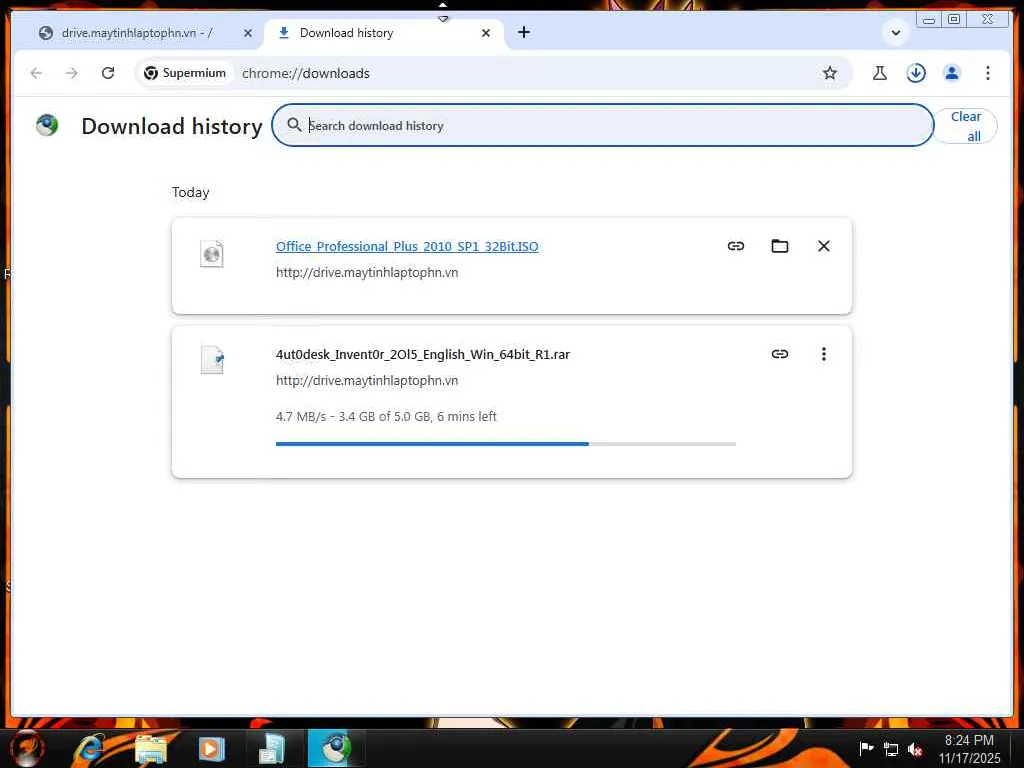Open the Office_Professional_Plus_2010 ISO file link
The height and width of the screenshot is (768, 1024).
coord(407,246)
